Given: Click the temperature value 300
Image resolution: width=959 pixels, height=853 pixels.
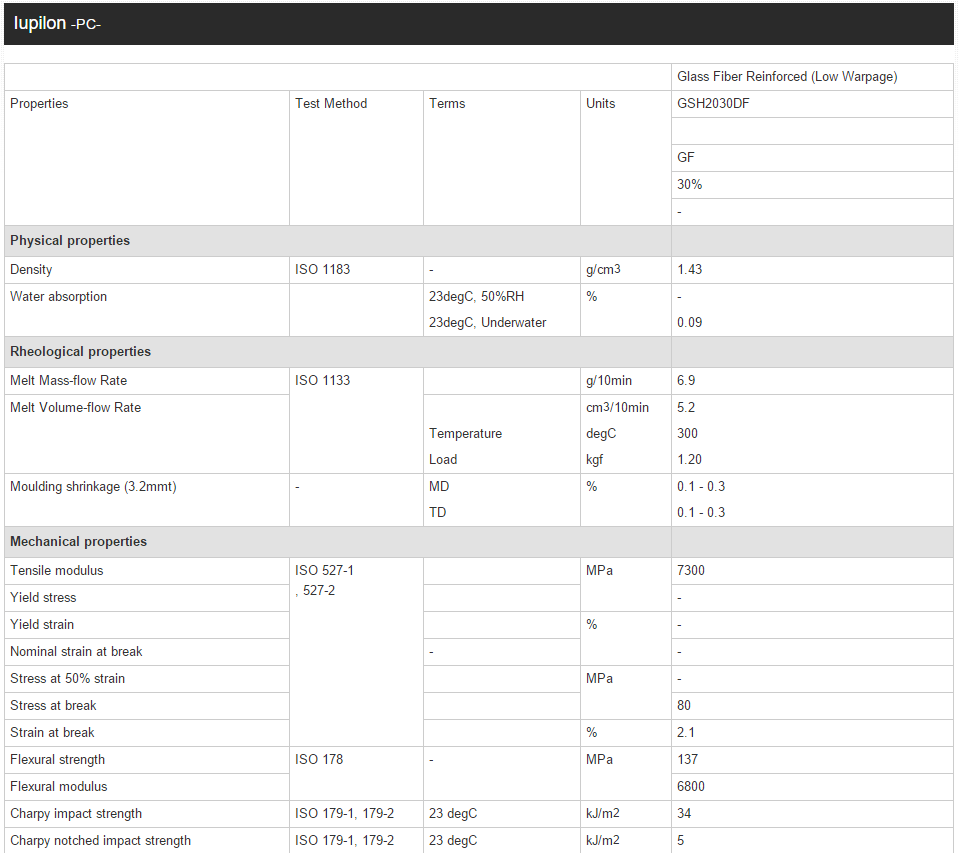Looking at the screenshot, I should [x=687, y=434].
